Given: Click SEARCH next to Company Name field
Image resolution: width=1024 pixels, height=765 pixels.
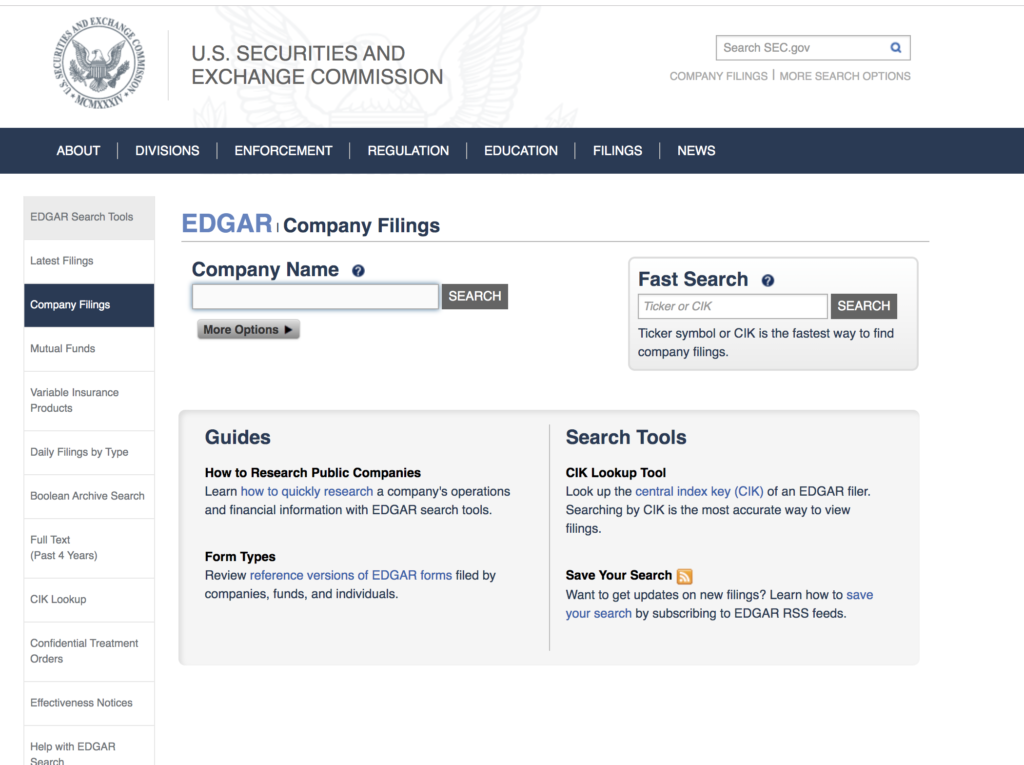Looking at the screenshot, I should (x=475, y=297).
